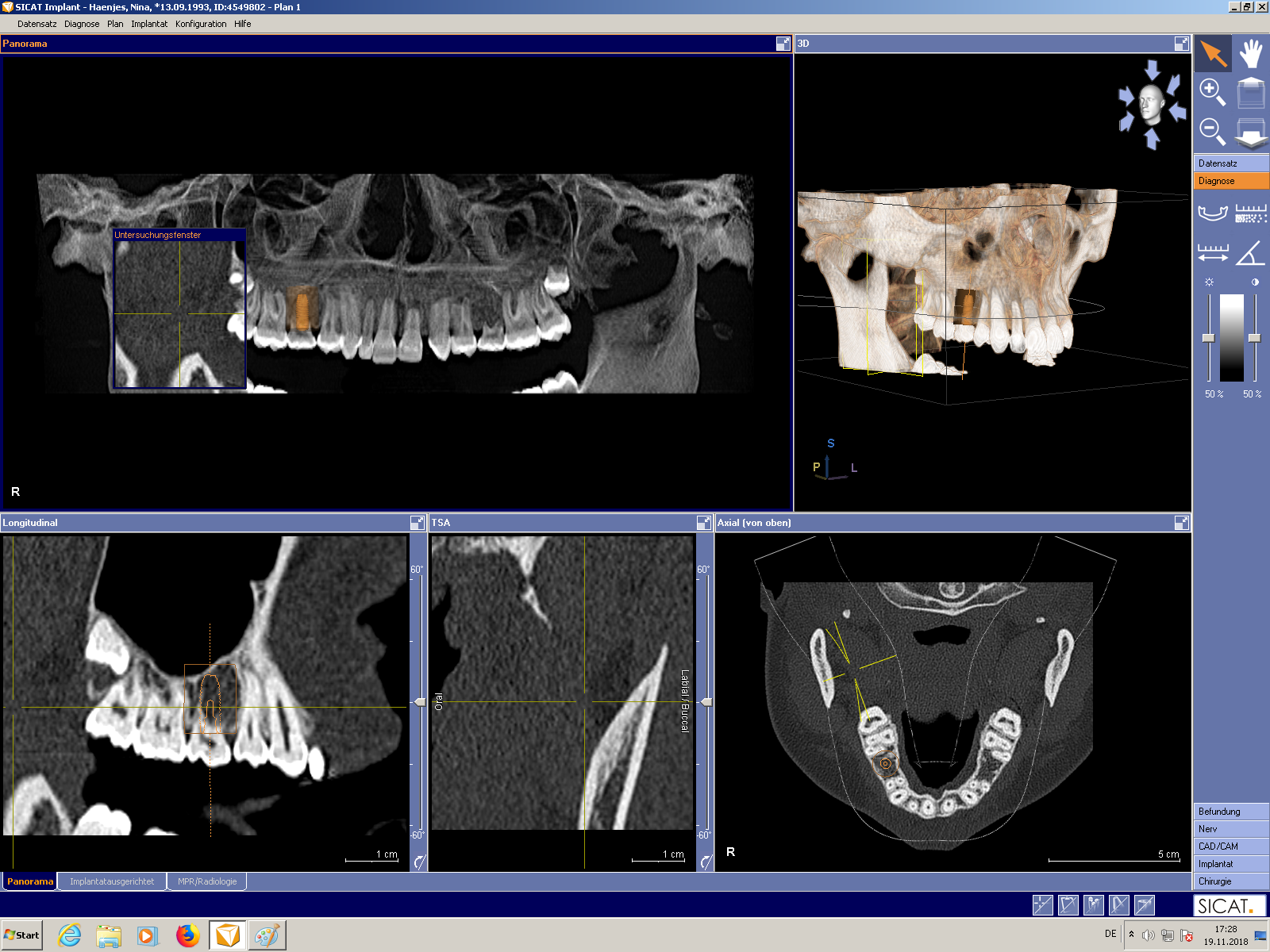1270x952 pixels.
Task: Maximize the TSA view pane
Action: [704, 522]
